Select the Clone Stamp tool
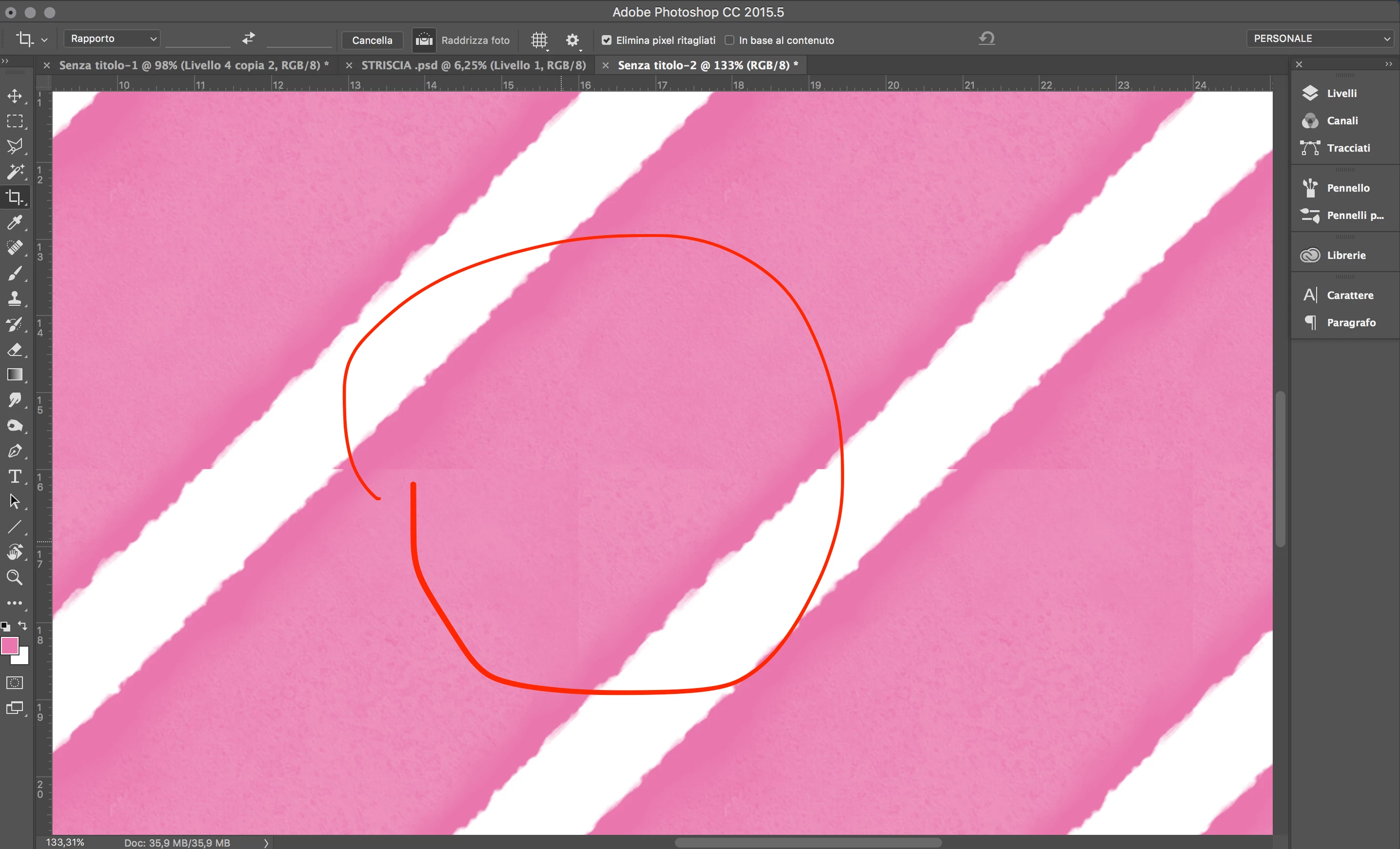This screenshot has height=849, width=1400. (15, 298)
